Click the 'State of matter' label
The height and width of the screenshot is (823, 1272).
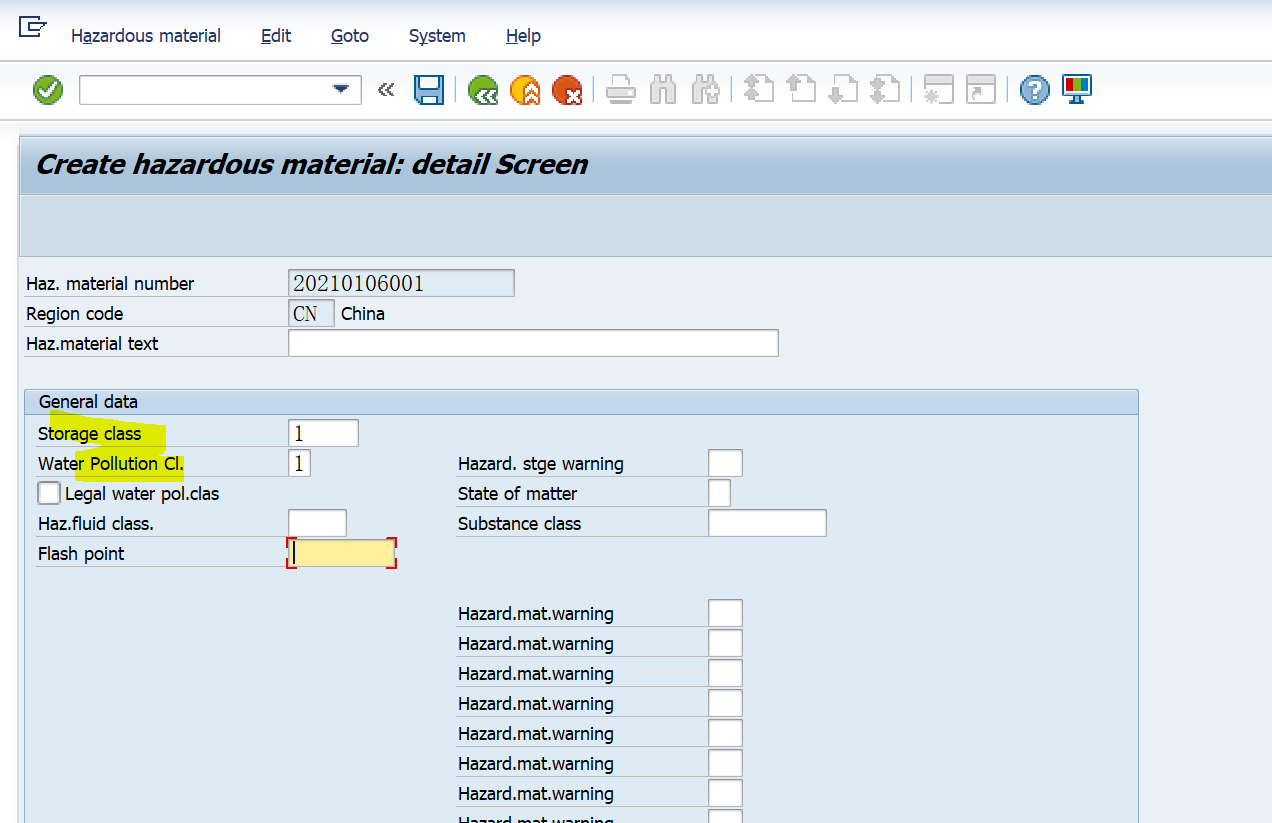[x=517, y=493]
